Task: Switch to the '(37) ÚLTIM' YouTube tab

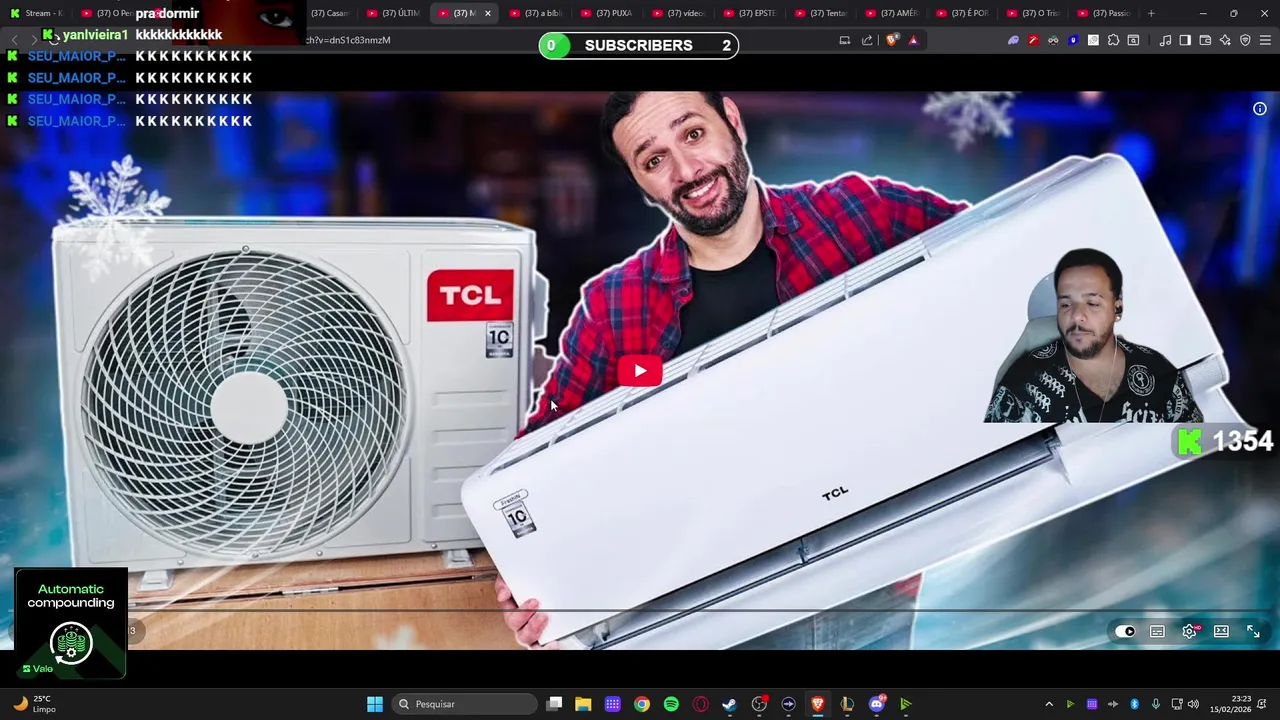Action: [x=394, y=13]
